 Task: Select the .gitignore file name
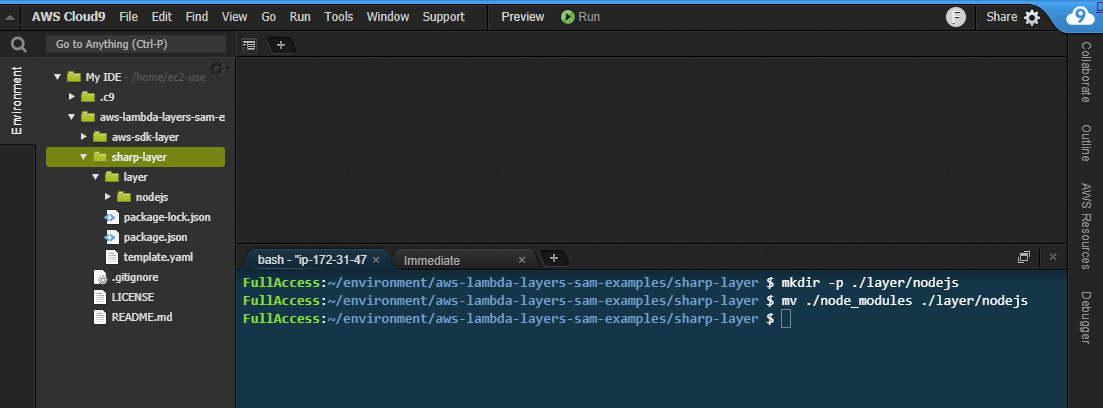pos(134,277)
